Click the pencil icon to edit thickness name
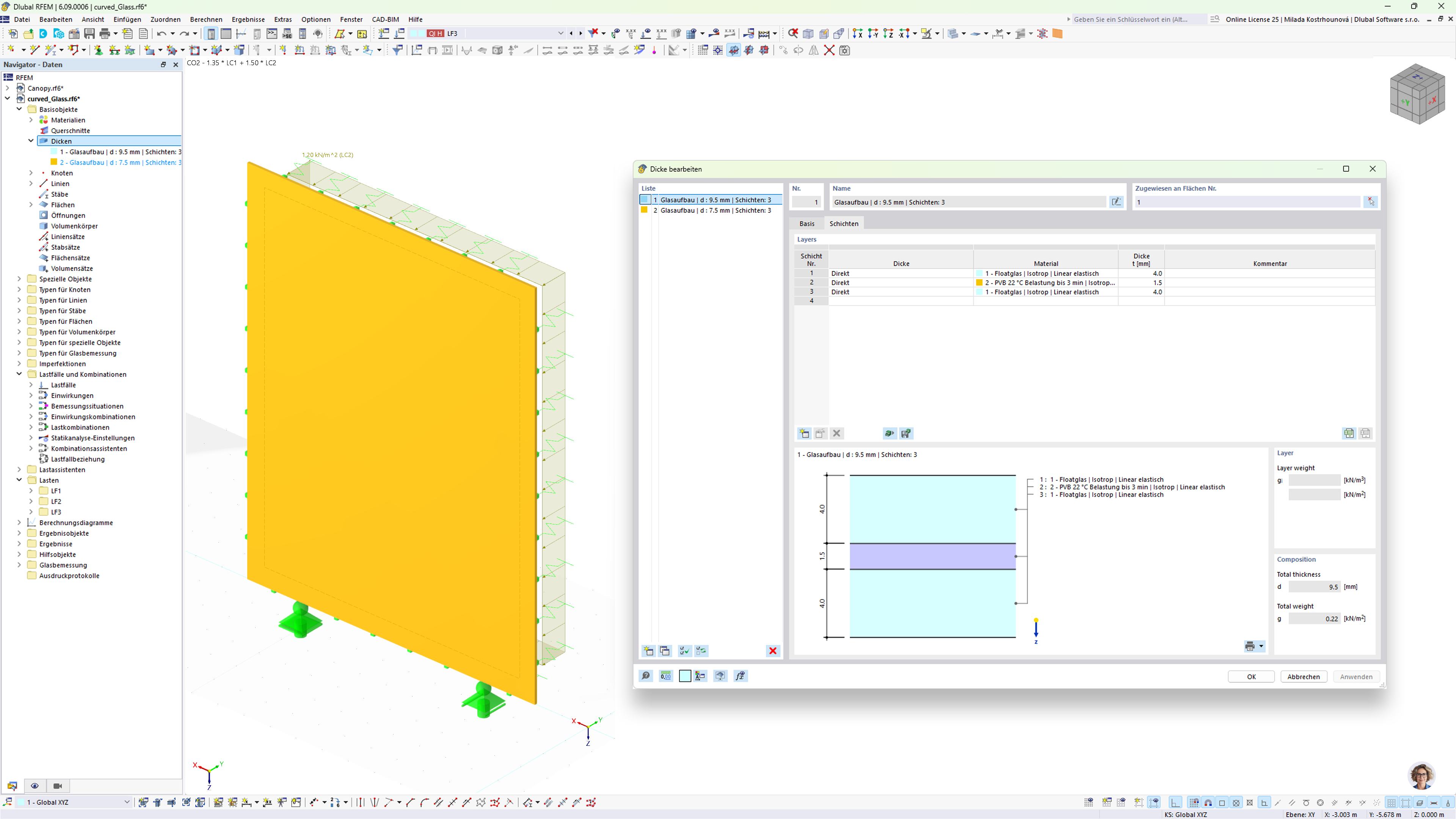The width and height of the screenshot is (1456, 819). coord(1117,202)
